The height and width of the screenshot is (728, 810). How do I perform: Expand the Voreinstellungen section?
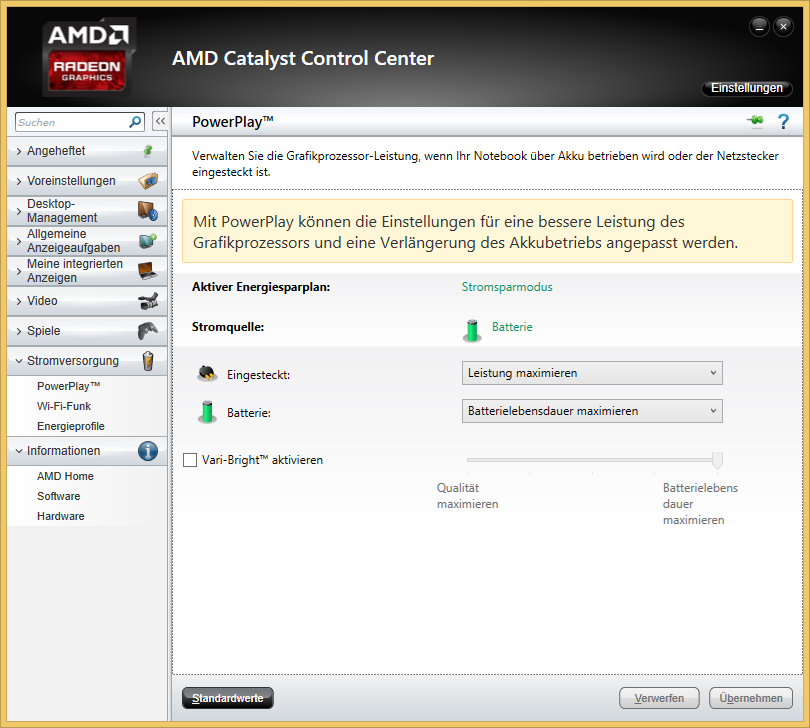(70, 181)
